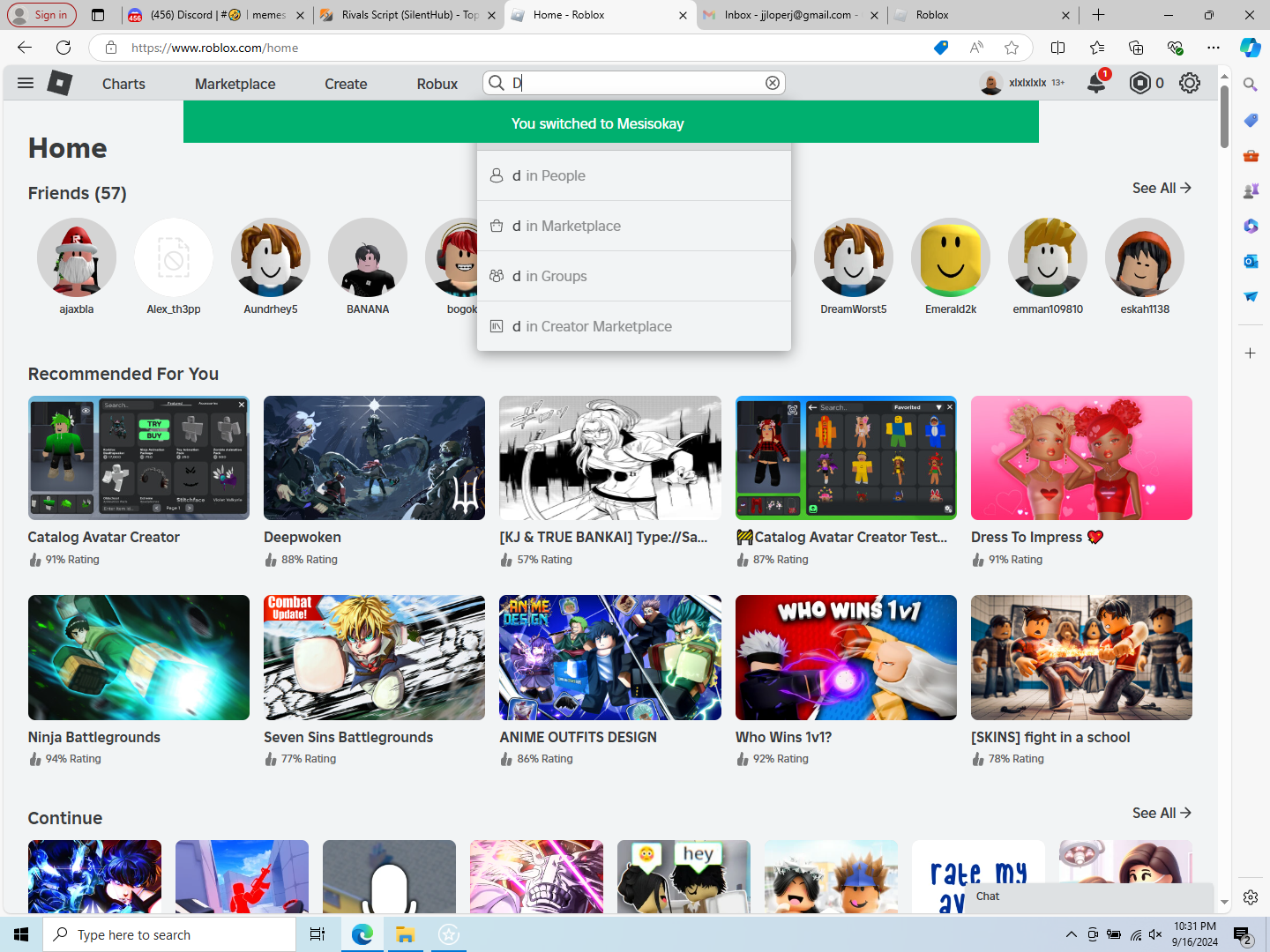Open the Roblox hamburger navigation menu
The height and width of the screenshot is (952, 1270).
[x=26, y=83]
